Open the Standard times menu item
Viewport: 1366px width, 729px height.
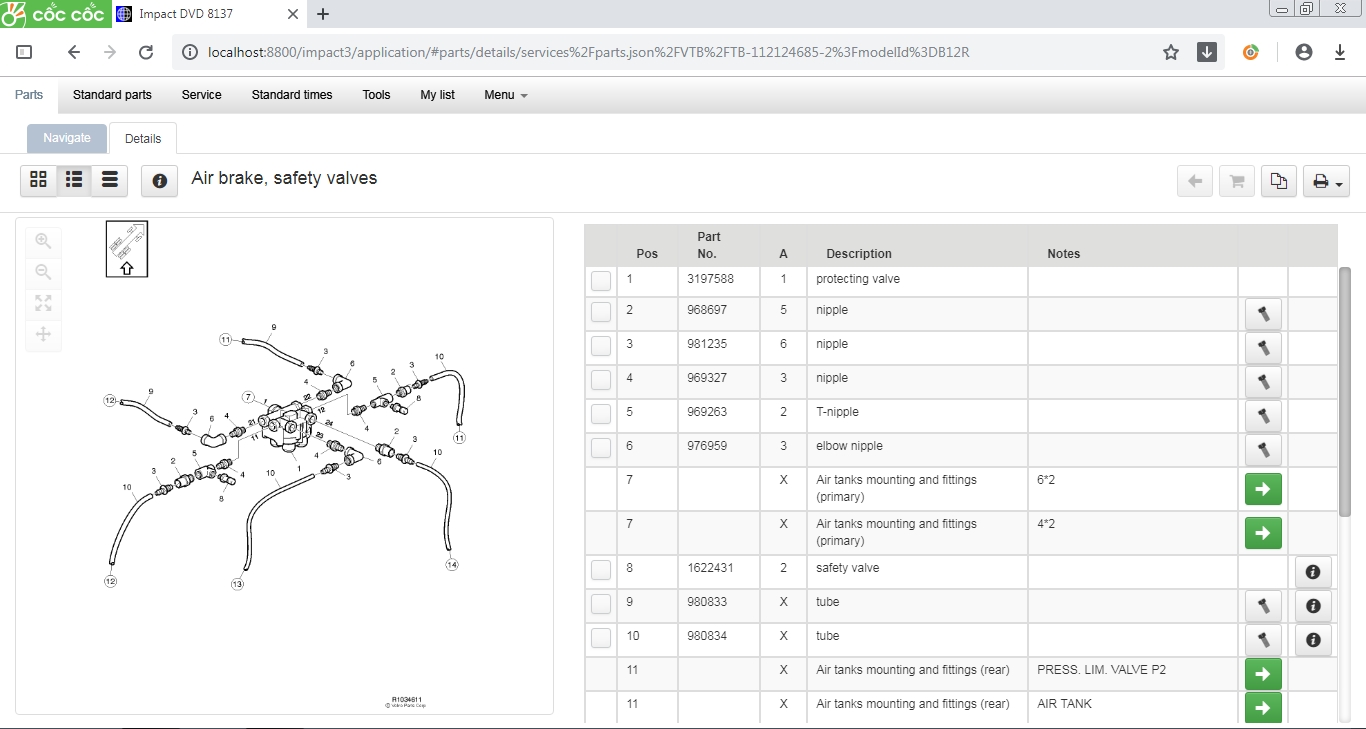point(292,95)
